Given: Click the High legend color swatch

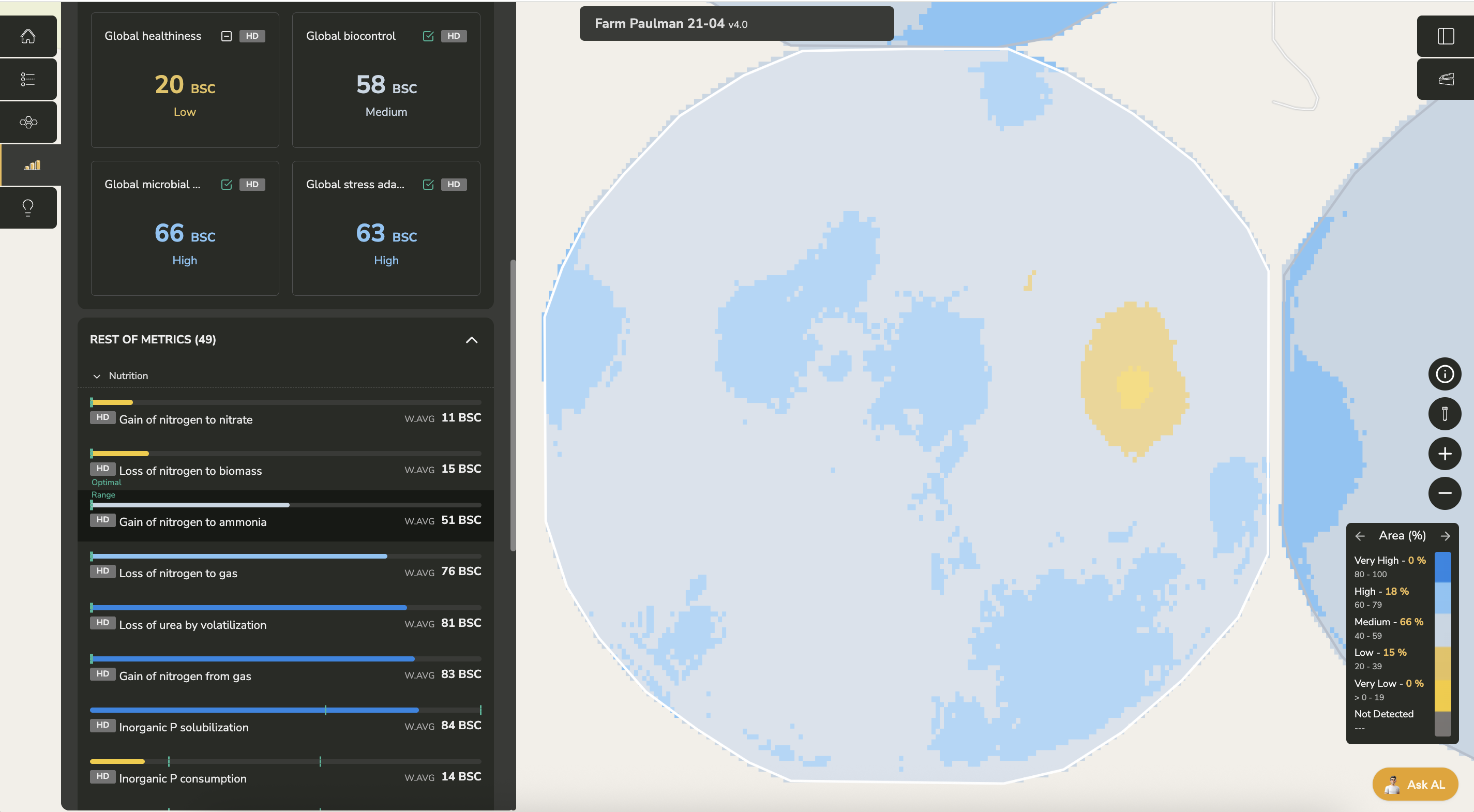Looking at the screenshot, I should pyautogui.click(x=1442, y=597).
